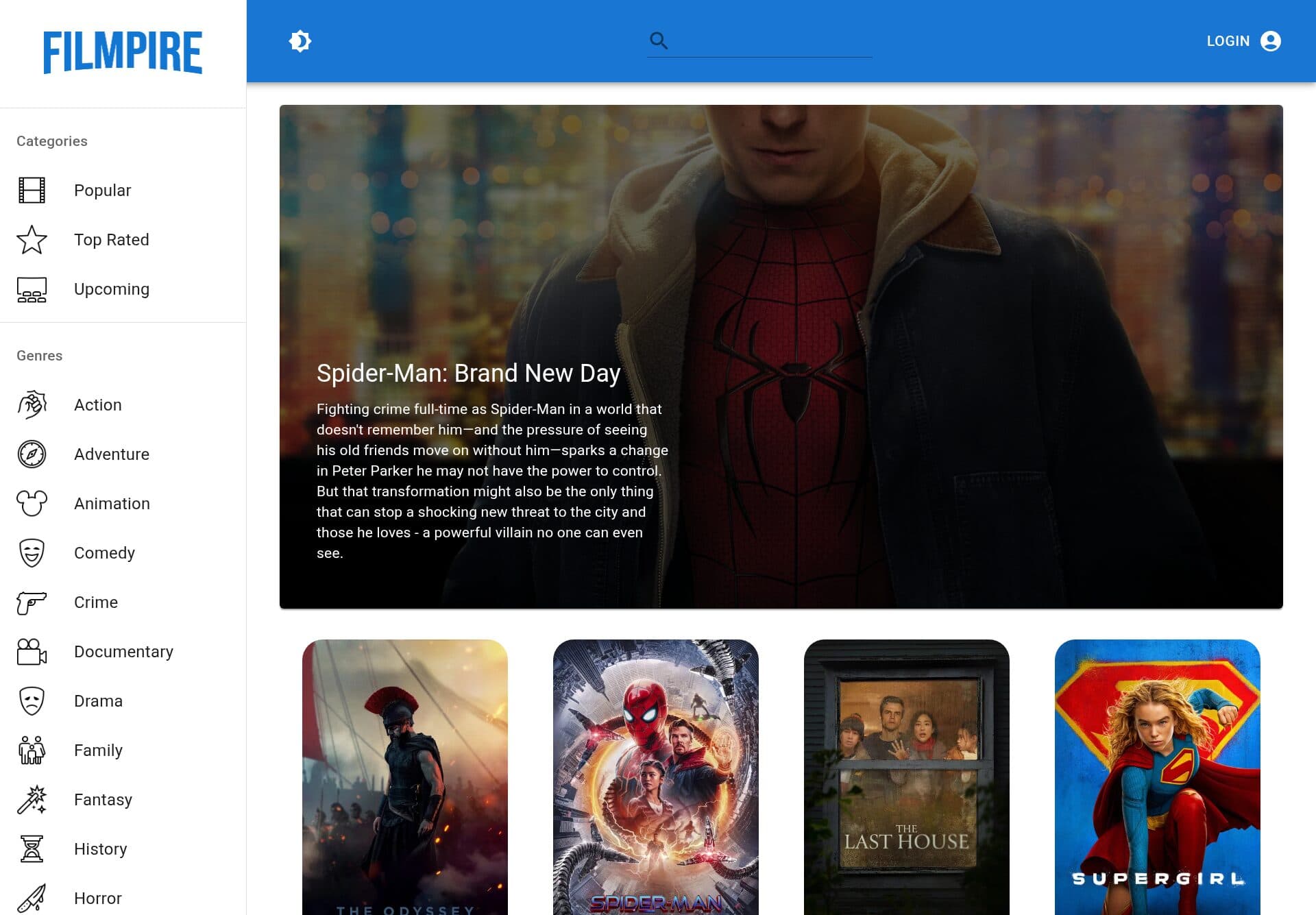Click the Crime pistol icon
Image resolution: width=1316 pixels, height=915 pixels.
(32, 602)
